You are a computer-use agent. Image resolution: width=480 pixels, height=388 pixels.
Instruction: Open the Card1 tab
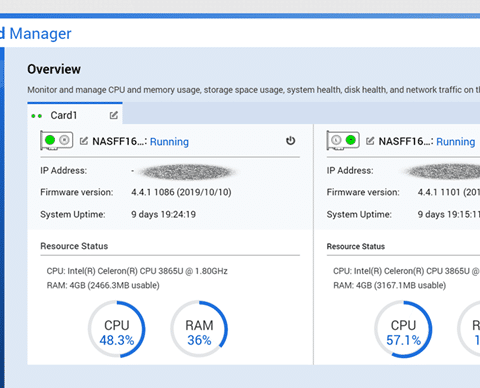(x=75, y=114)
